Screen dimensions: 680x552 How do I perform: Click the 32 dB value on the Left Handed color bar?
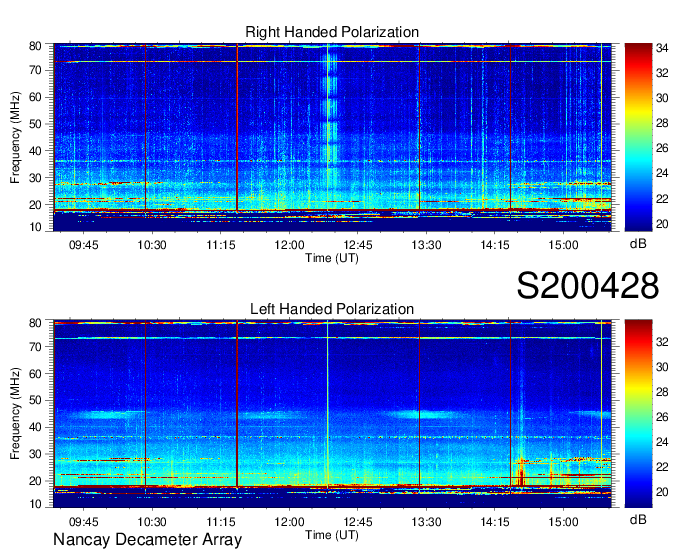click(662, 342)
